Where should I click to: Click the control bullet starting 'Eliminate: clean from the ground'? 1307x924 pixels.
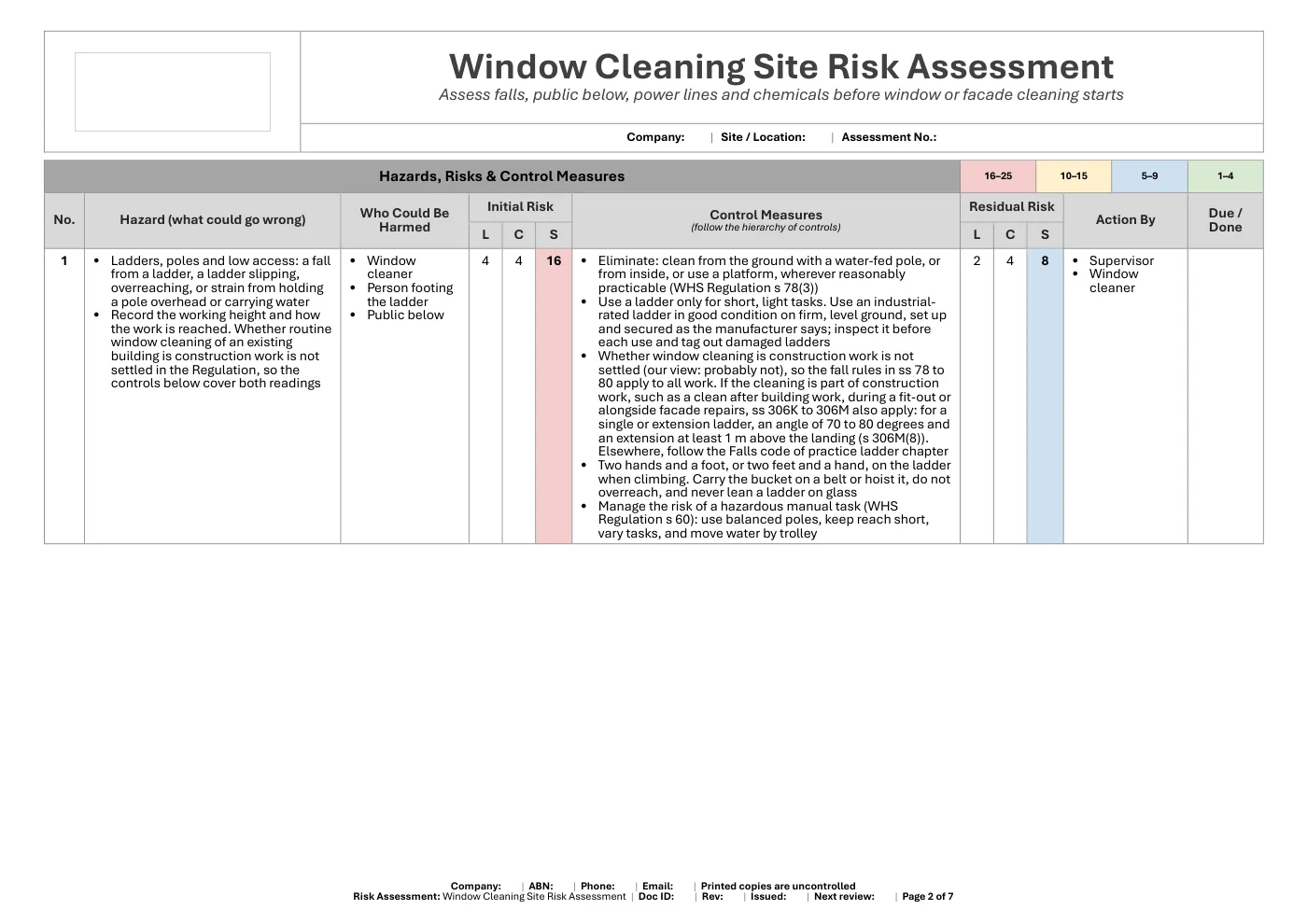[769, 274]
